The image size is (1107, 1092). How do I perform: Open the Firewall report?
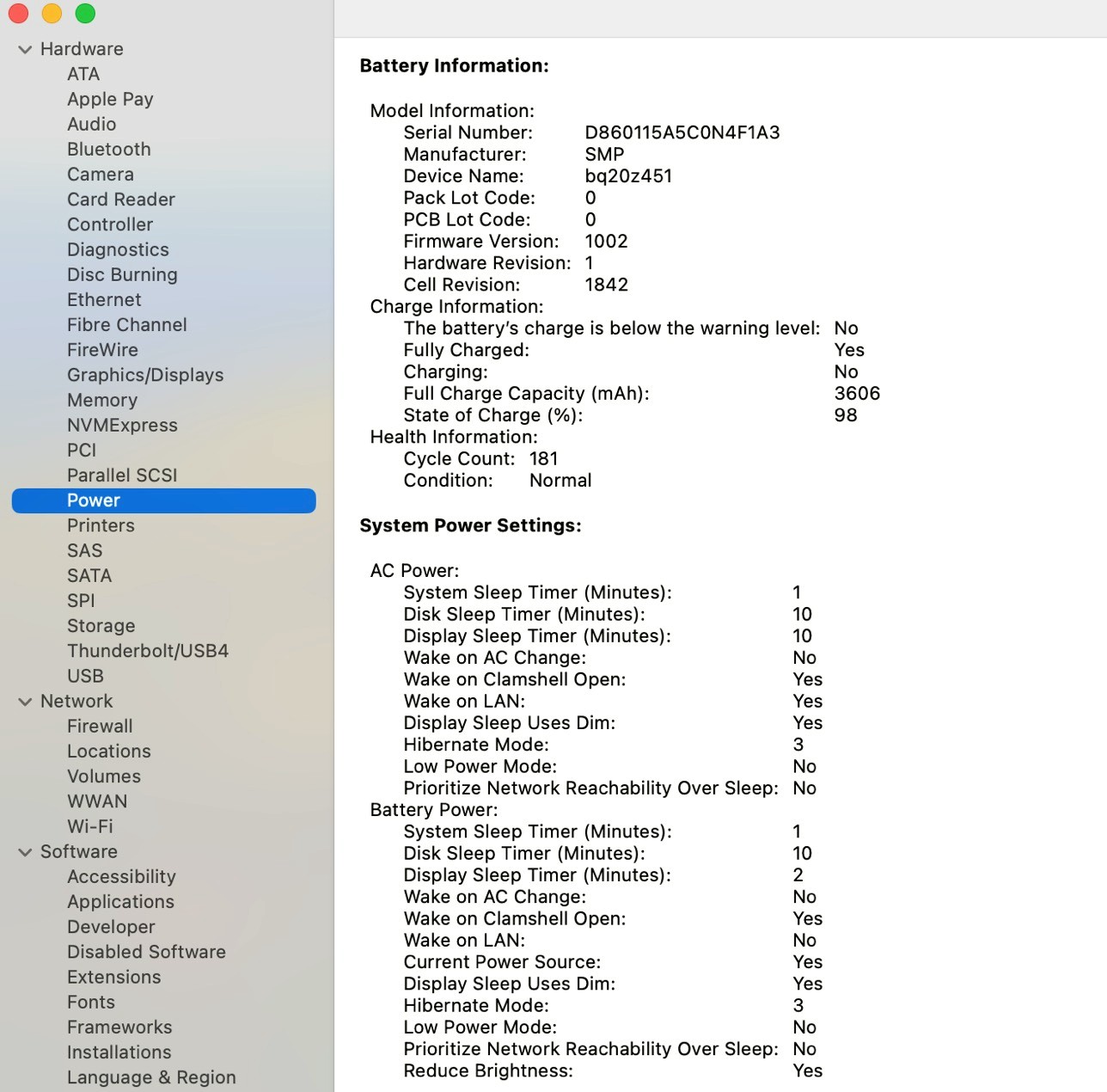pos(99,726)
